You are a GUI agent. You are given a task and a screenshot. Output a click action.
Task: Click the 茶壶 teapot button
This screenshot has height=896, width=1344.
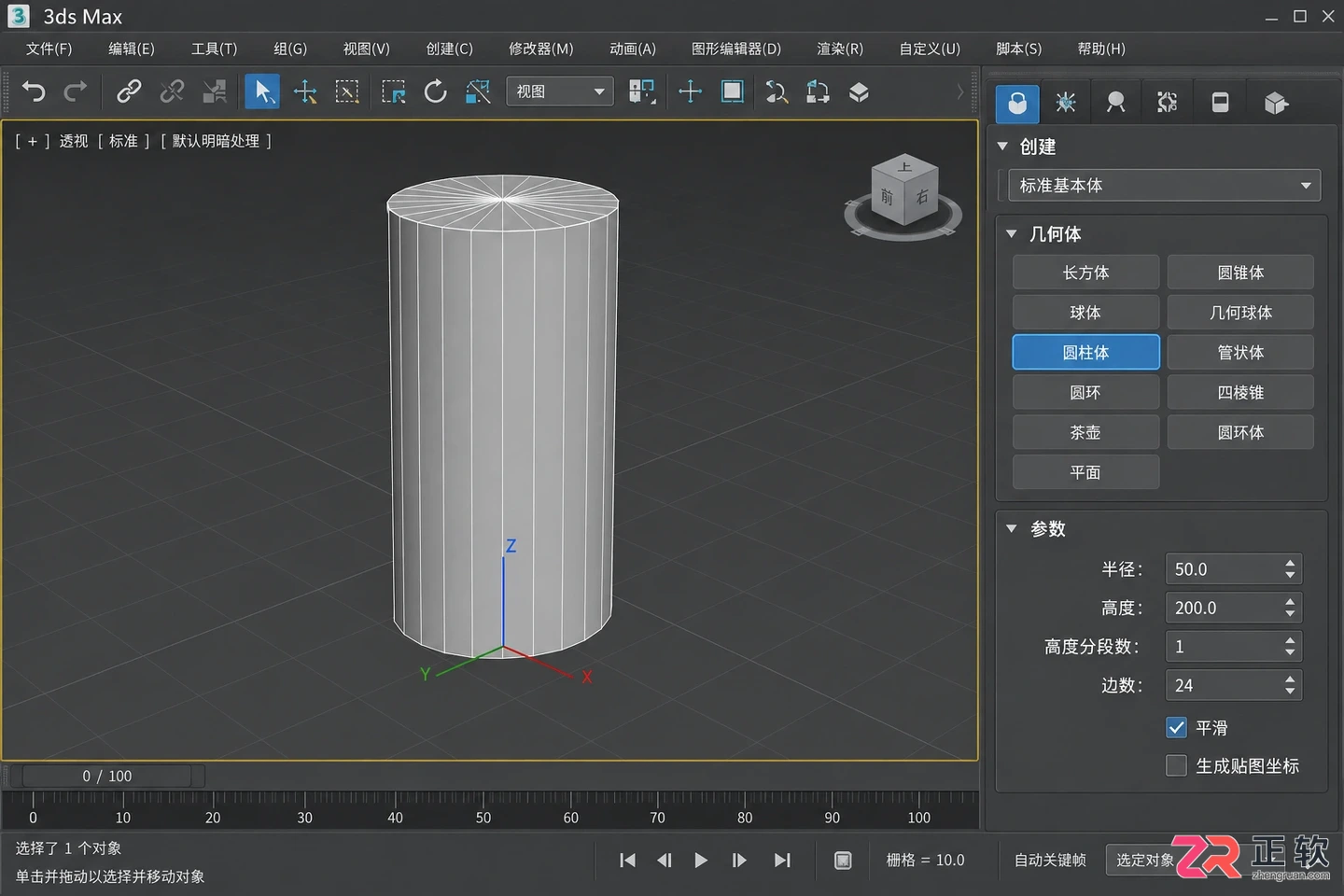coord(1085,432)
